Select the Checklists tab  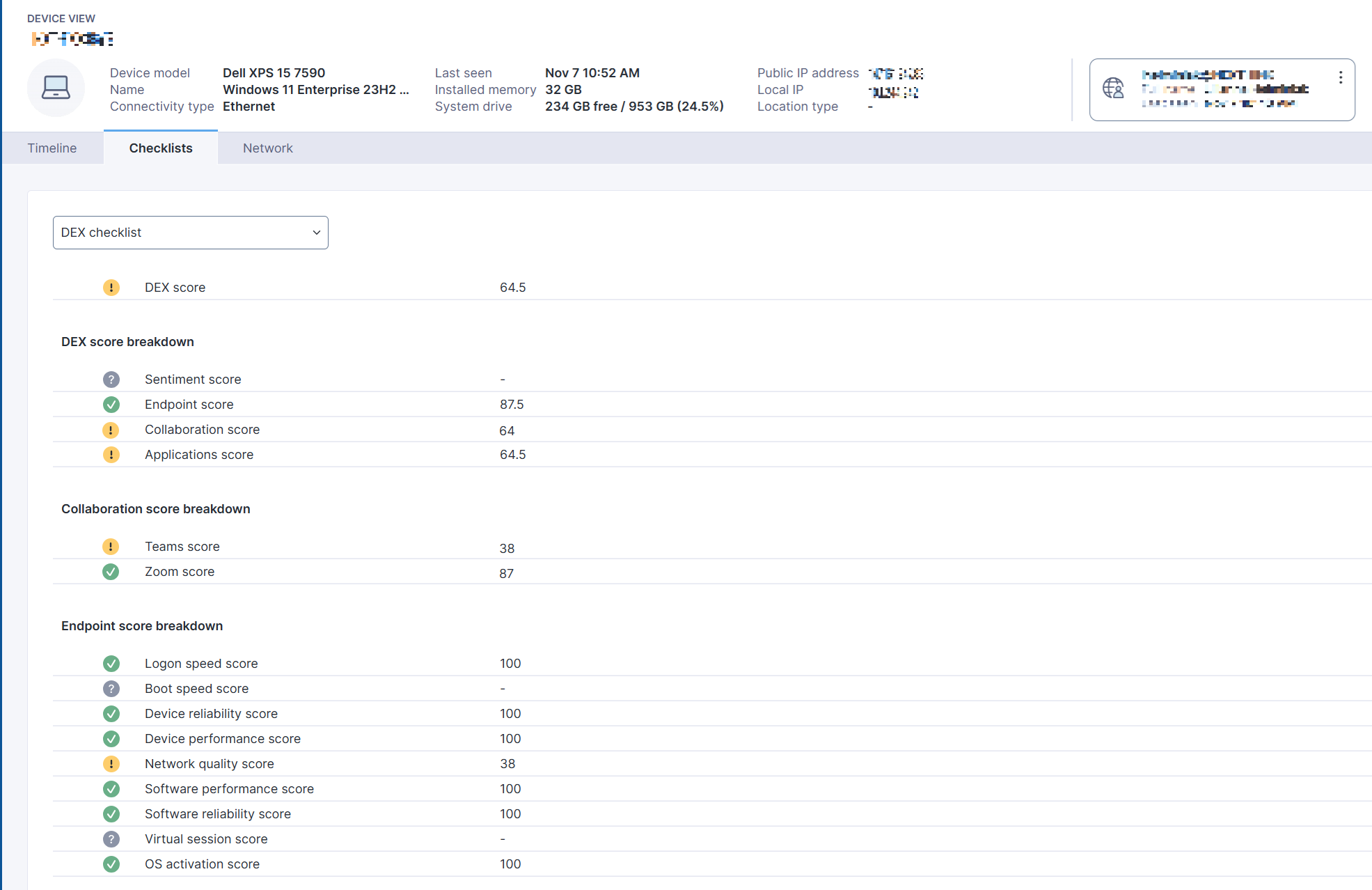click(x=161, y=148)
